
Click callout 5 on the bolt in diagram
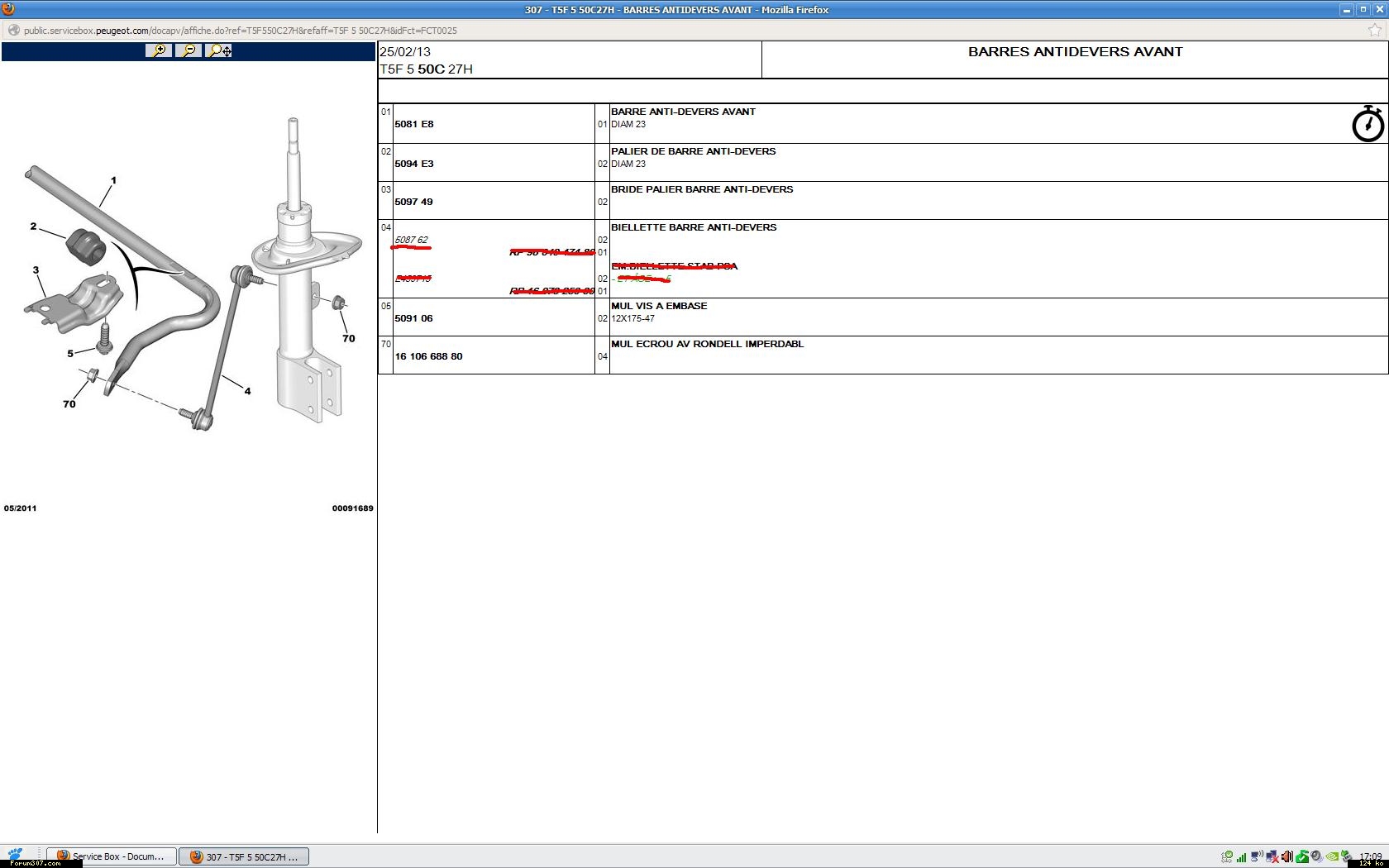click(70, 354)
